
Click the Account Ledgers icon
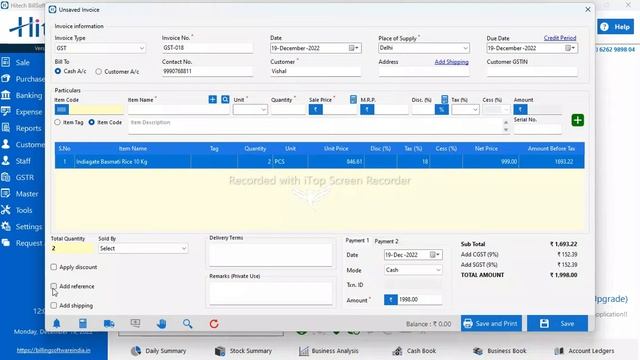(559, 351)
